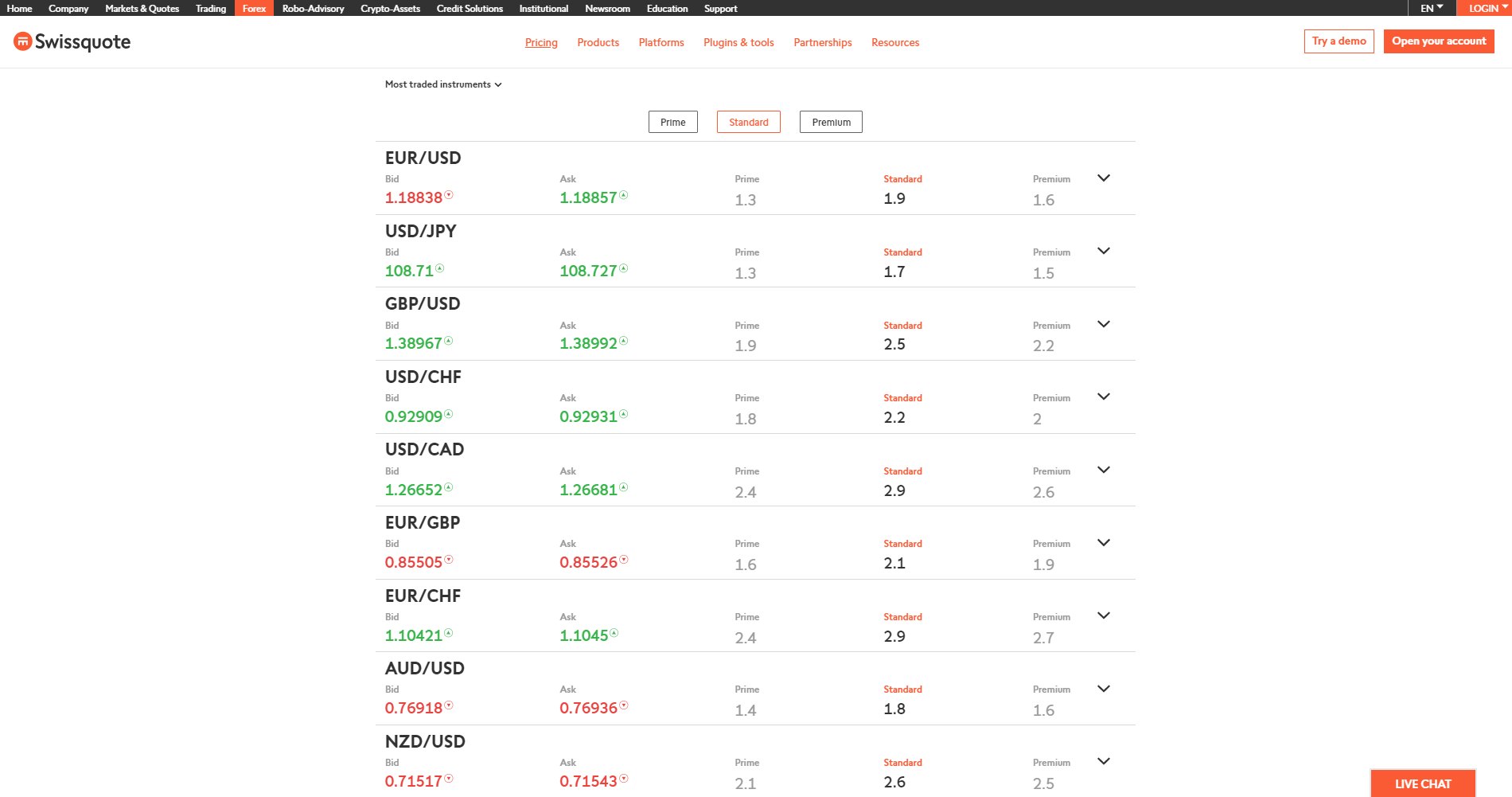Click the down-arrow icon beside EUR/GBP bid 0.85505

coord(449,560)
